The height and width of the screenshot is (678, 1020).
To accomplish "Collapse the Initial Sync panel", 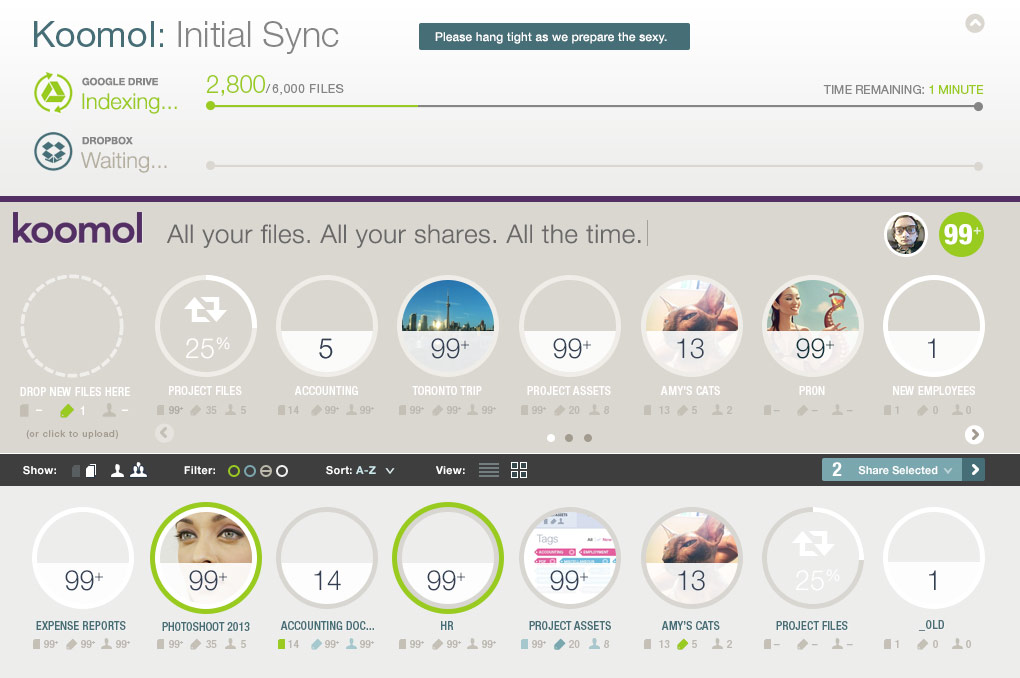I will pos(975,23).
